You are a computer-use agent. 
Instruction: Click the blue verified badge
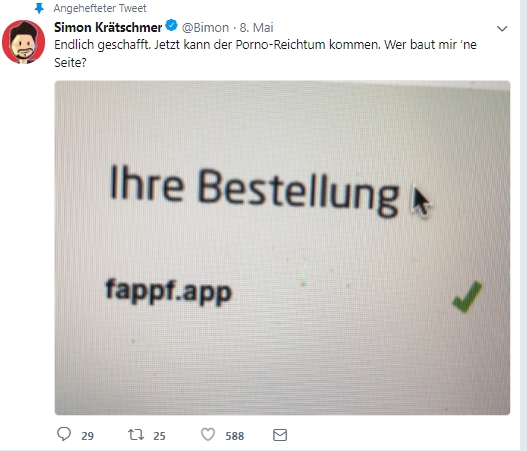click(172, 25)
